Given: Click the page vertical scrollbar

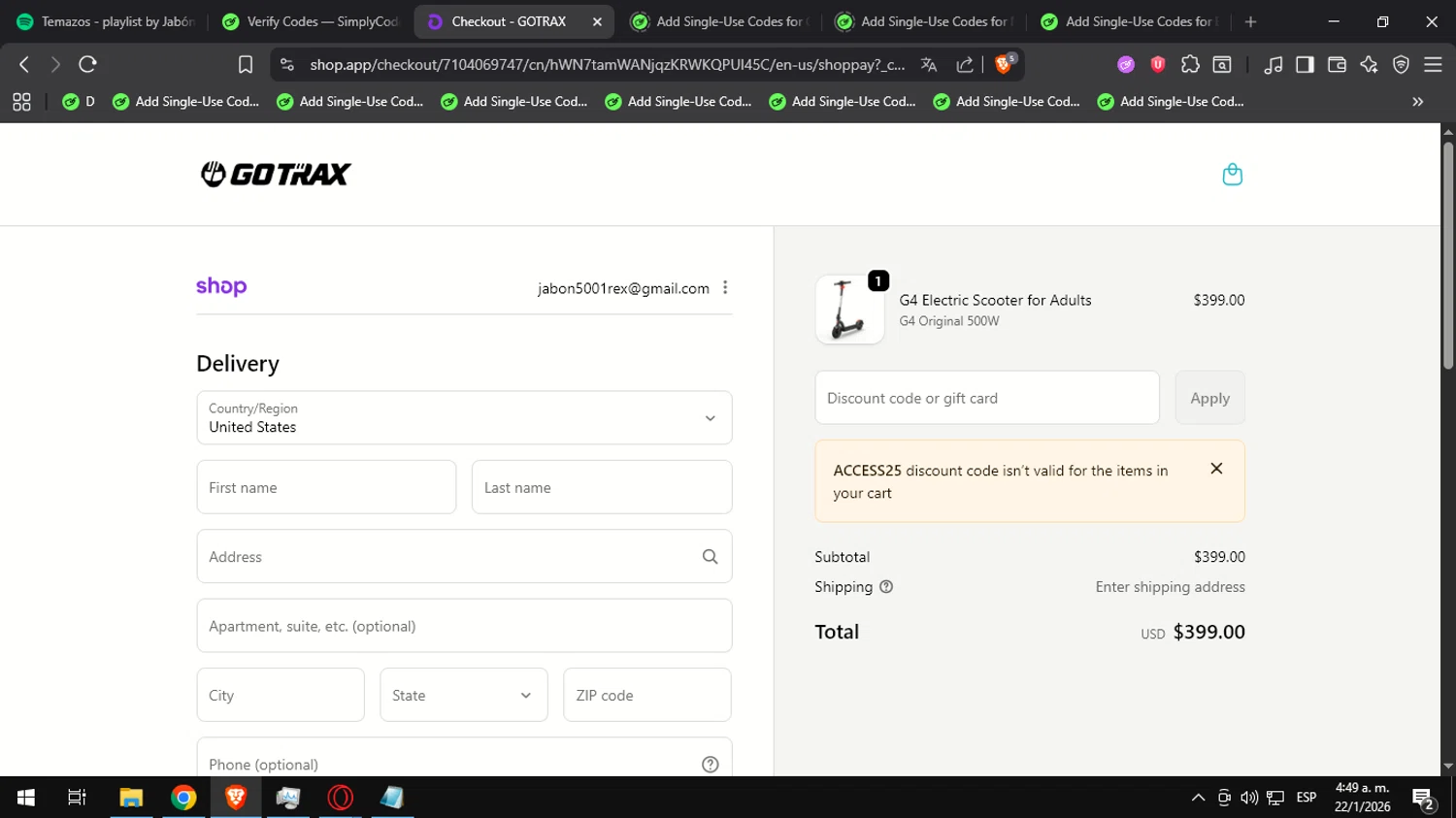Looking at the screenshot, I should tap(1447, 255).
